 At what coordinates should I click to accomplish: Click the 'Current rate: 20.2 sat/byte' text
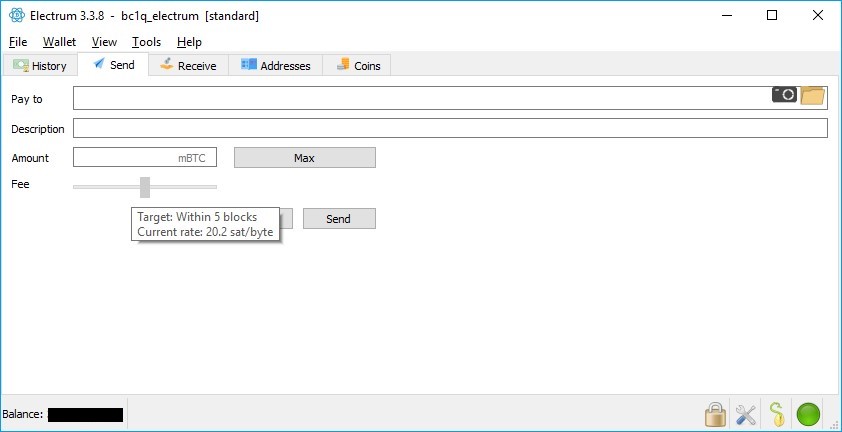205,232
